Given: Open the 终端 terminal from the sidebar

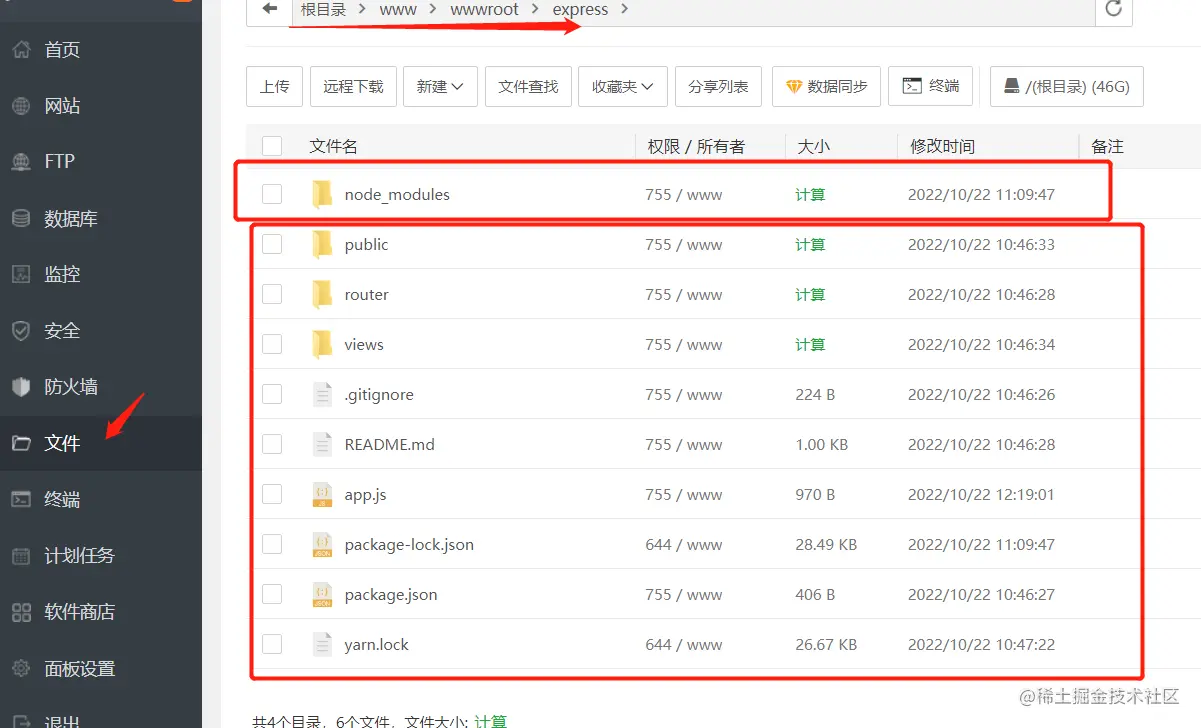Looking at the screenshot, I should [60, 499].
